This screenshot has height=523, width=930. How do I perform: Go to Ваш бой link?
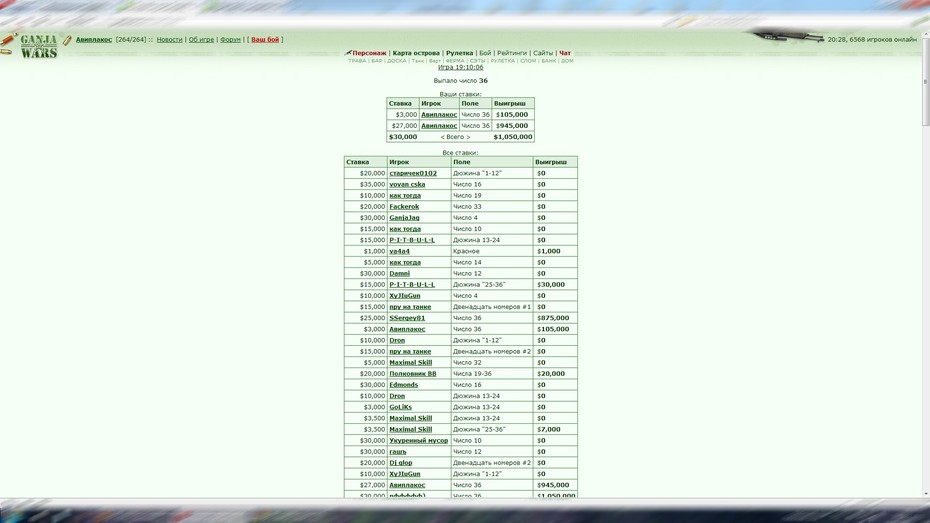click(265, 40)
